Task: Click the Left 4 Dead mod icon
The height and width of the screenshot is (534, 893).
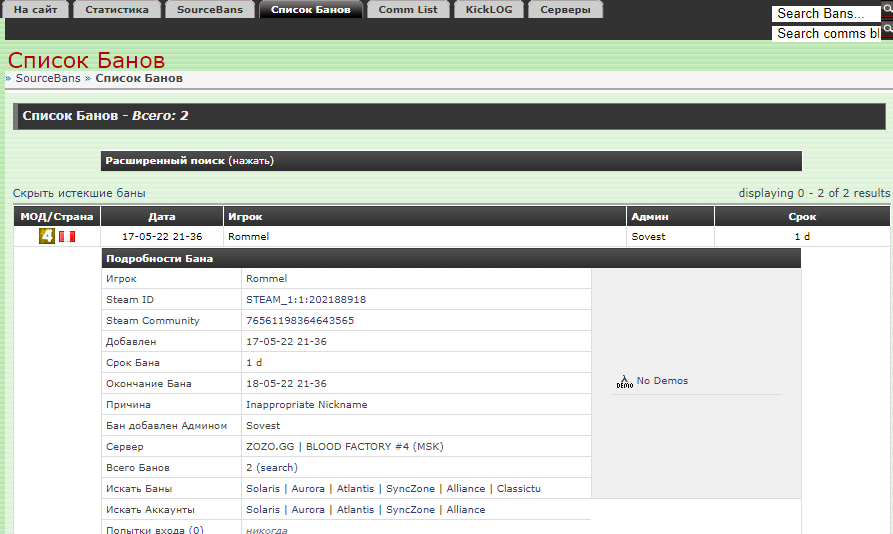Action: (x=46, y=236)
